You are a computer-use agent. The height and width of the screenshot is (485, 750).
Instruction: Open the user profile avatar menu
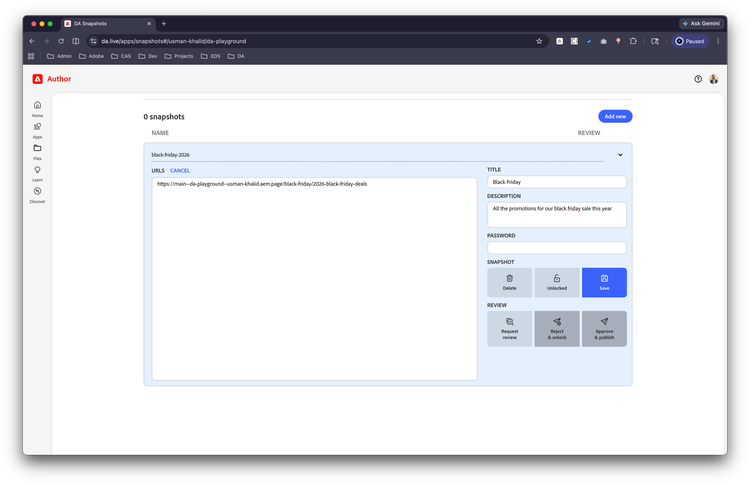tap(713, 79)
